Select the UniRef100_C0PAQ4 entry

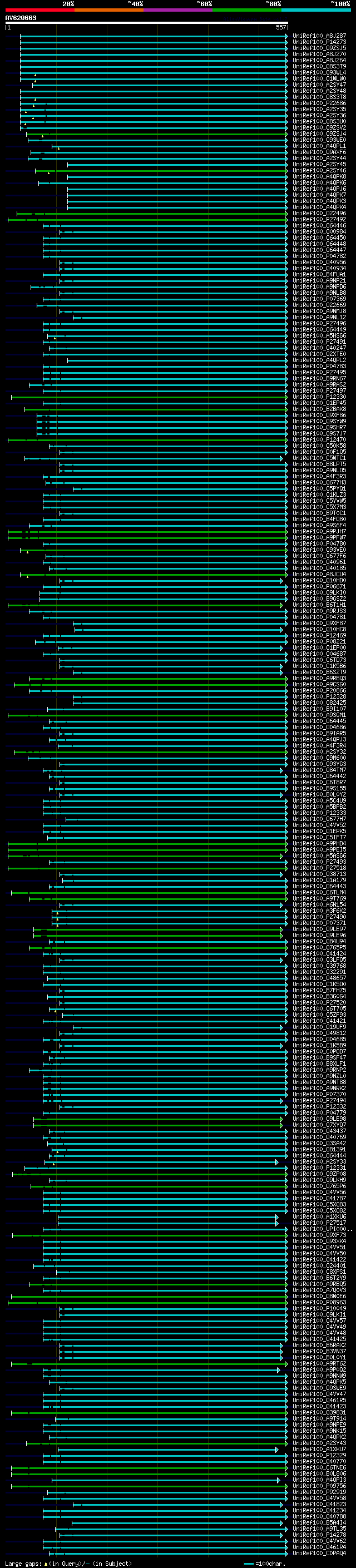(x=319, y=1553)
